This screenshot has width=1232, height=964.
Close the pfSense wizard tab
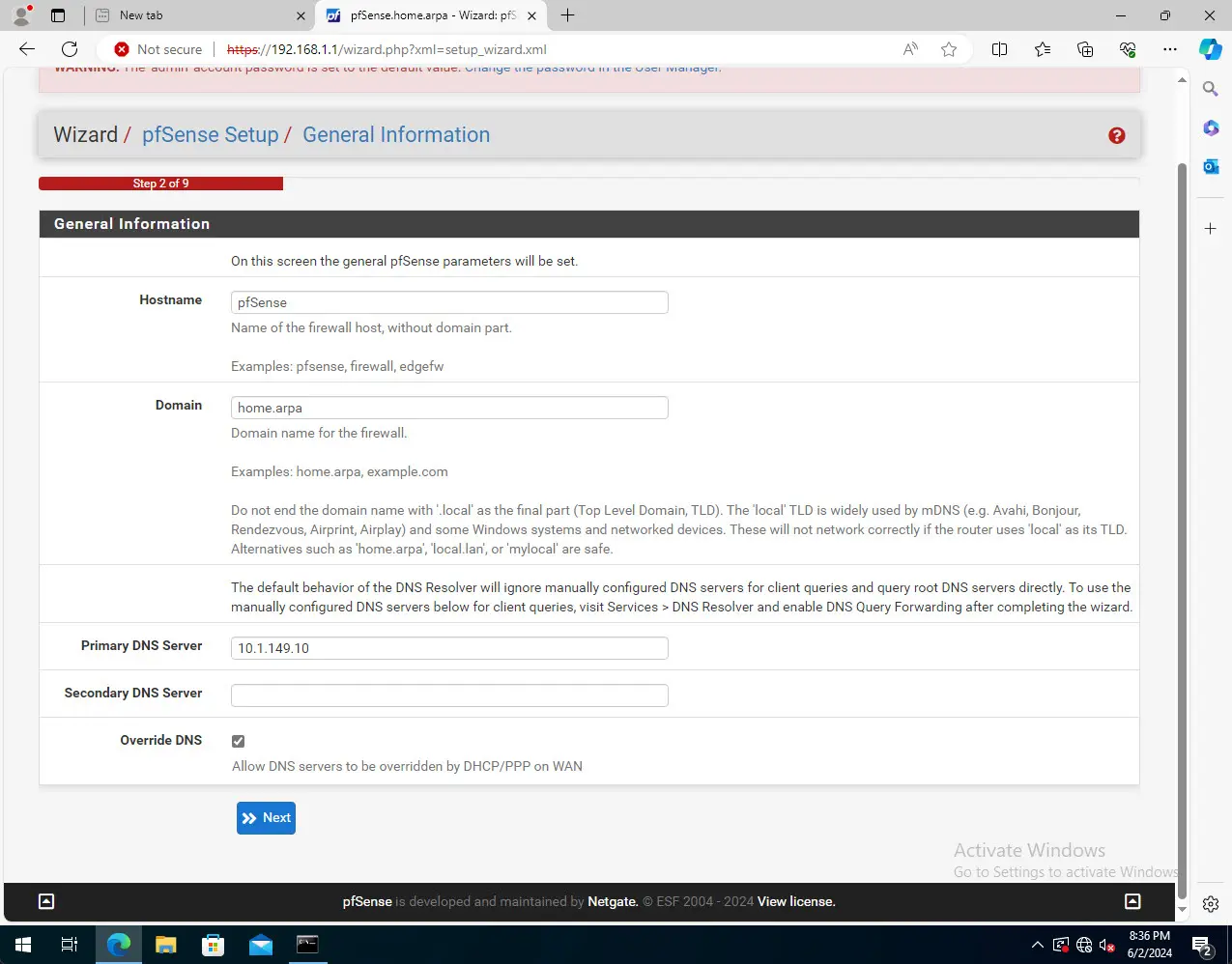click(531, 15)
